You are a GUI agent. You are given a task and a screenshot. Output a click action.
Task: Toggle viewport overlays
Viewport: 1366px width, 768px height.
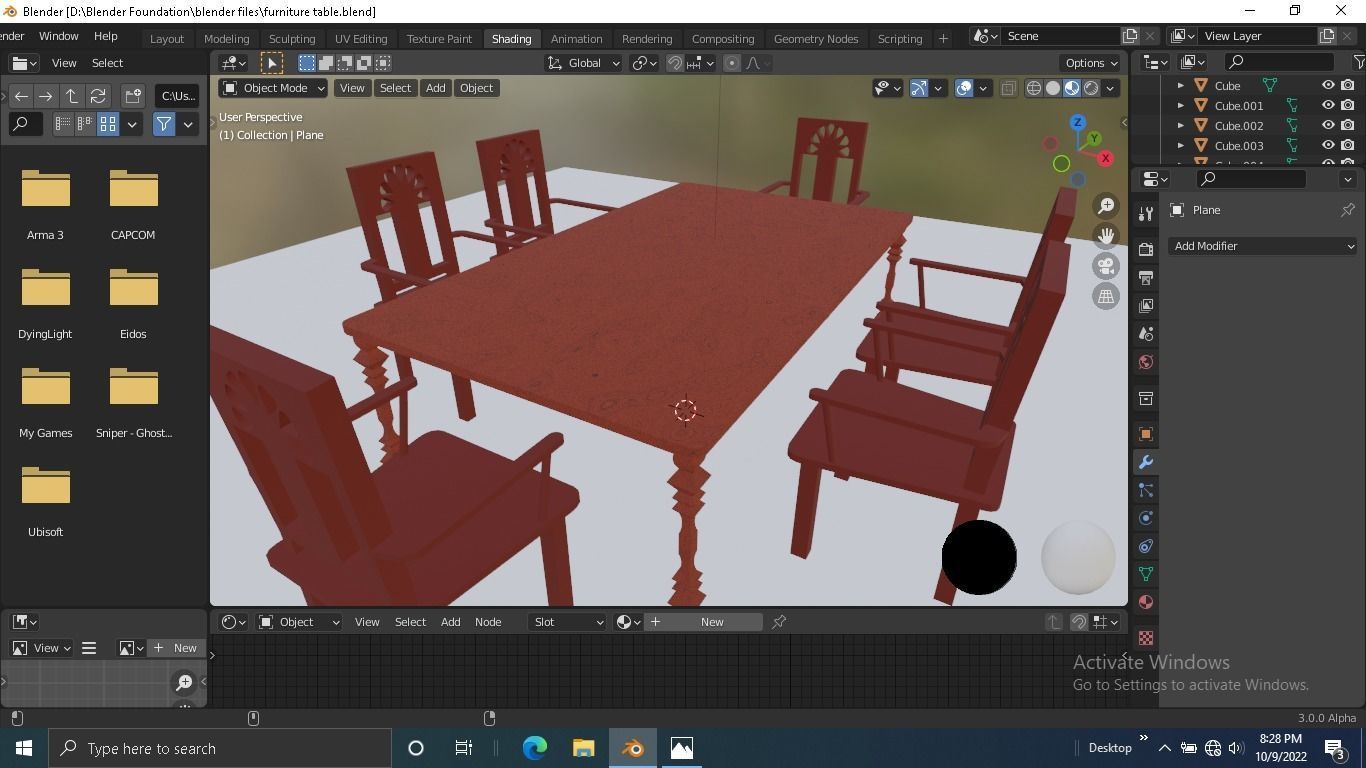[x=964, y=88]
